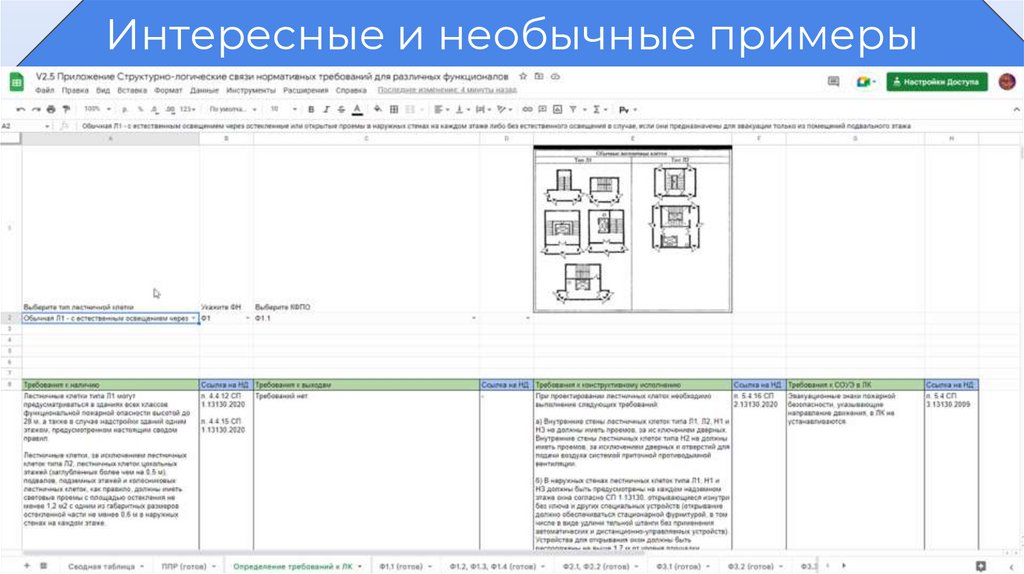Open the number format 123 dropdown
The image size is (1024, 574).
[188, 110]
